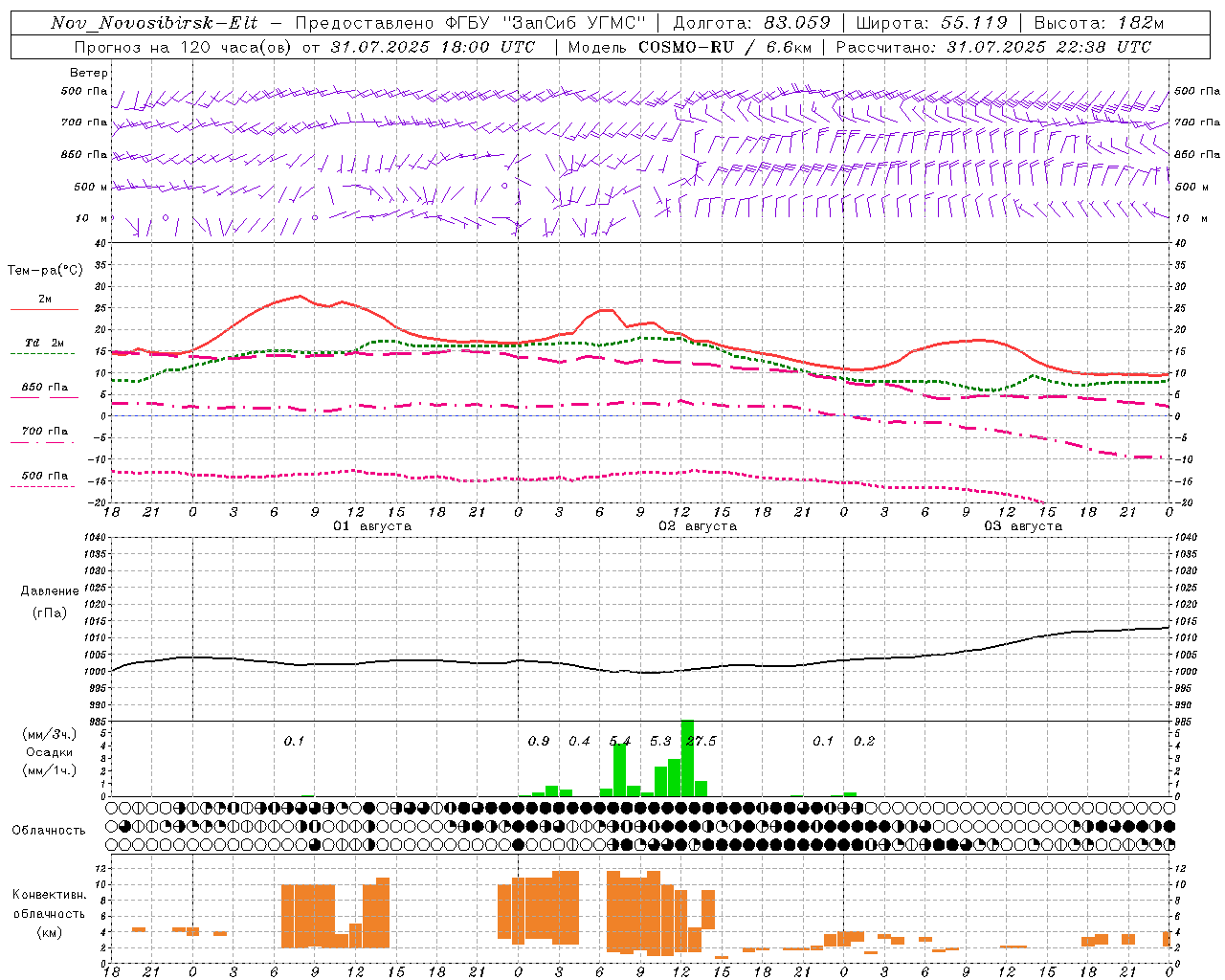Click the '01 августа' date label
Viewport: 1225px width, 980px height.
(372, 526)
